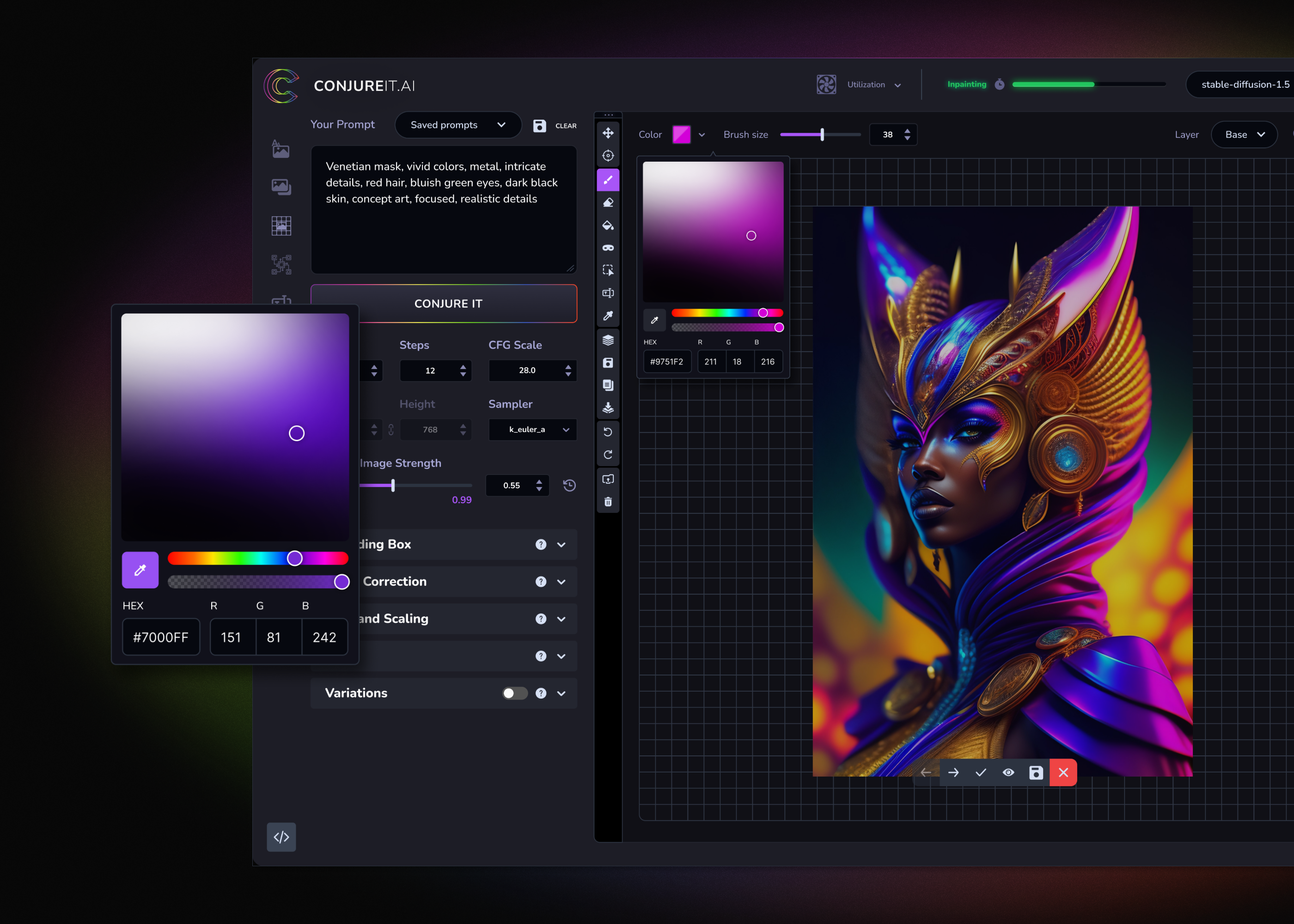Toggle result visibility with the eye icon

(x=1008, y=772)
